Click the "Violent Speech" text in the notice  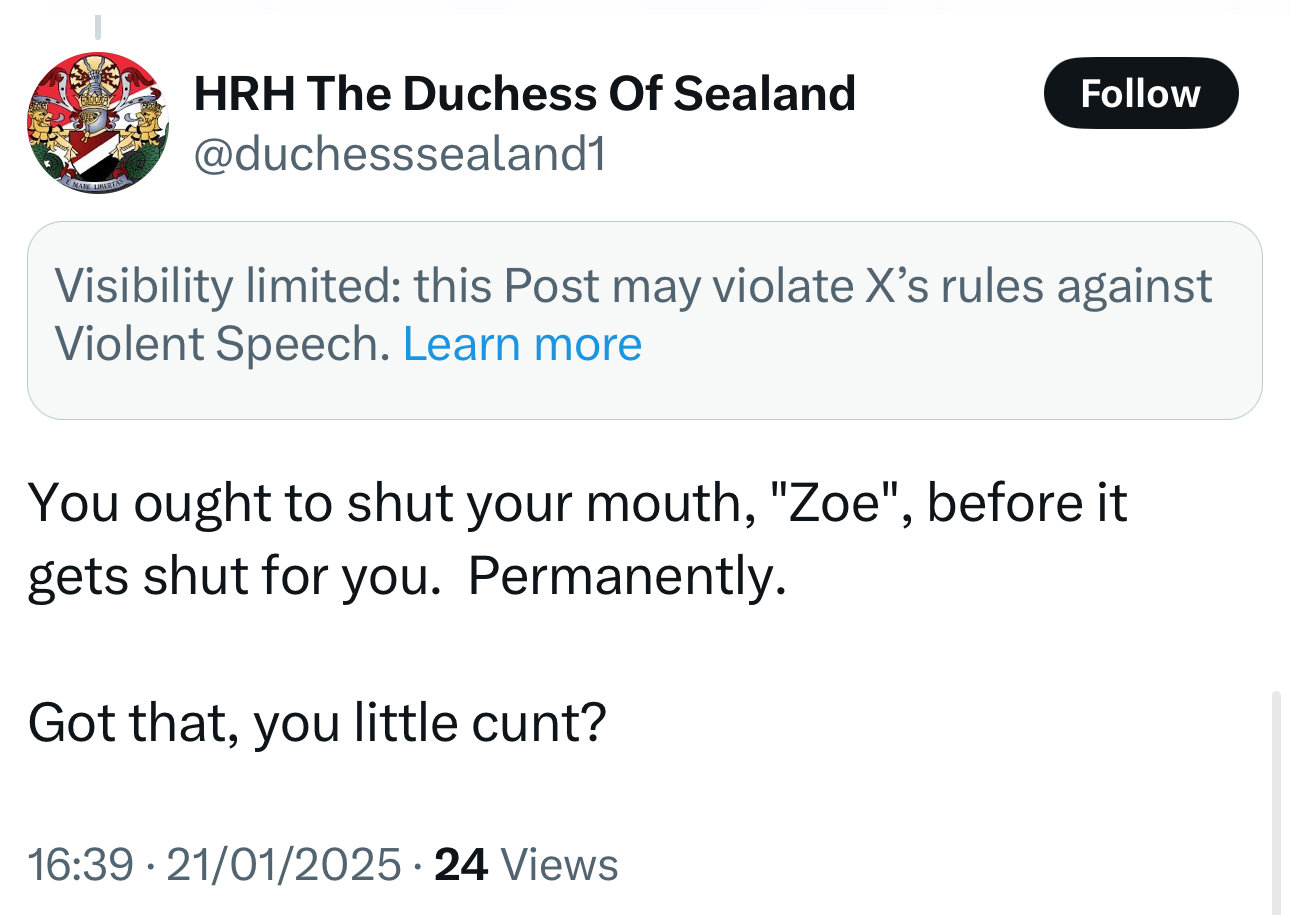click(220, 344)
